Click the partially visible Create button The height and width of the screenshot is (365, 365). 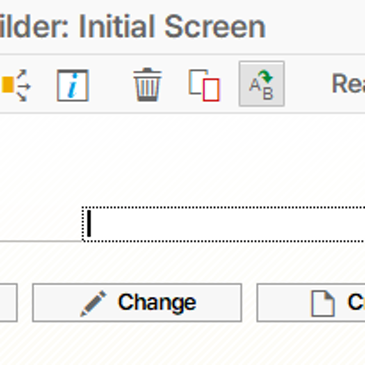[311, 303]
